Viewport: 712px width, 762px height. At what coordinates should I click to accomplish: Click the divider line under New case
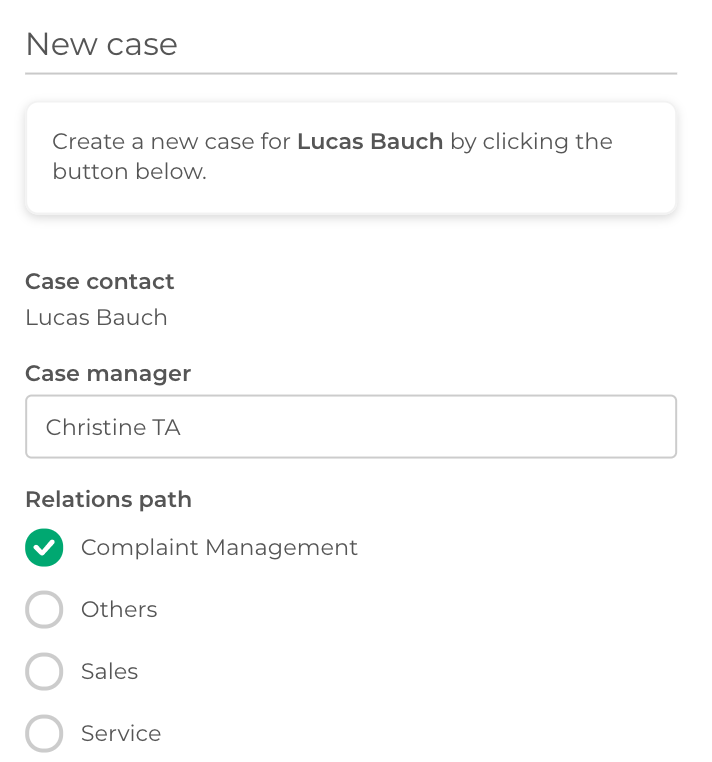point(351,74)
